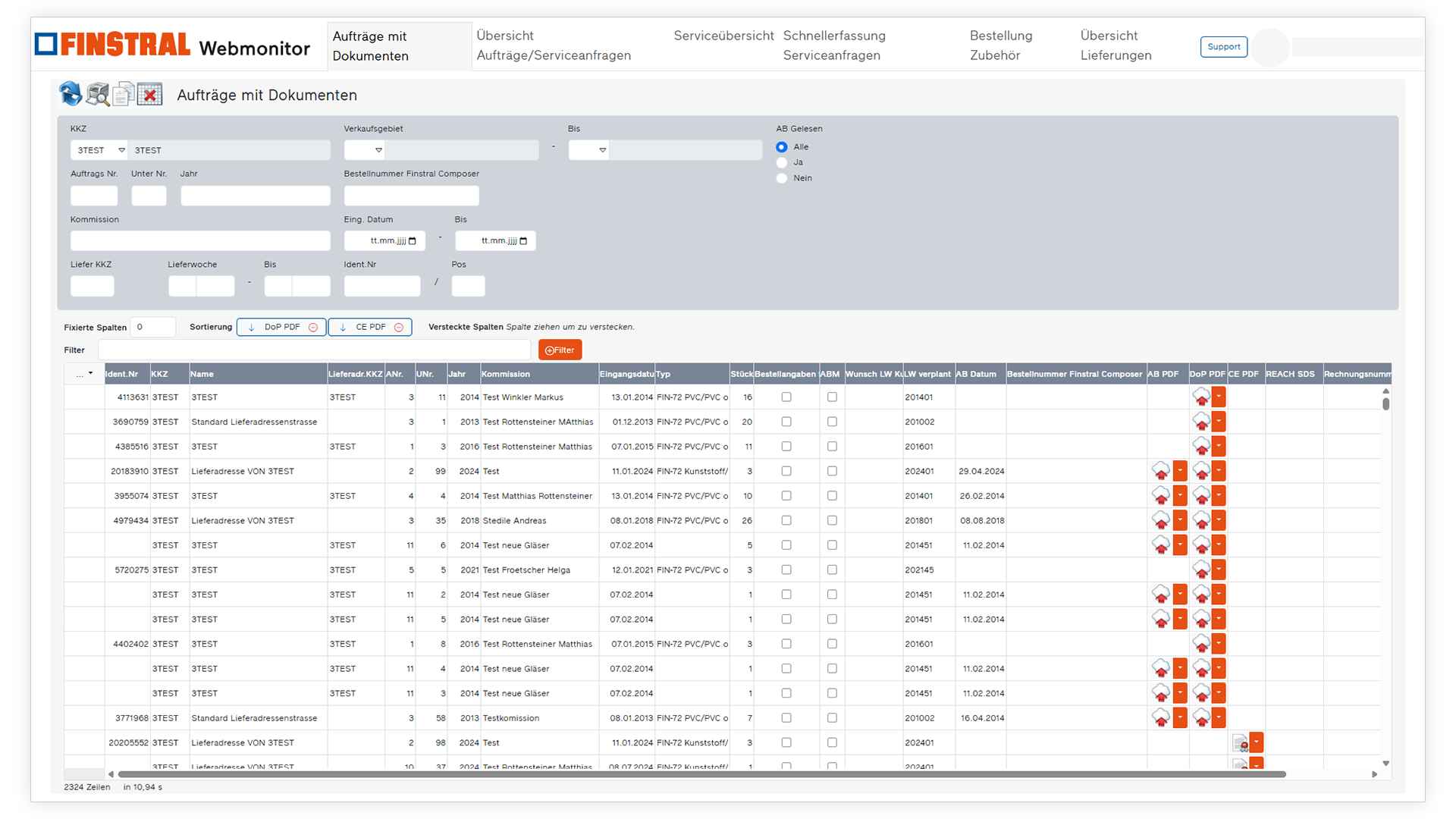The image size is (1456, 819).
Task: Download AB PDF cloud for Ident 20183910
Action: pyautogui.click(x=1161, y=471)
